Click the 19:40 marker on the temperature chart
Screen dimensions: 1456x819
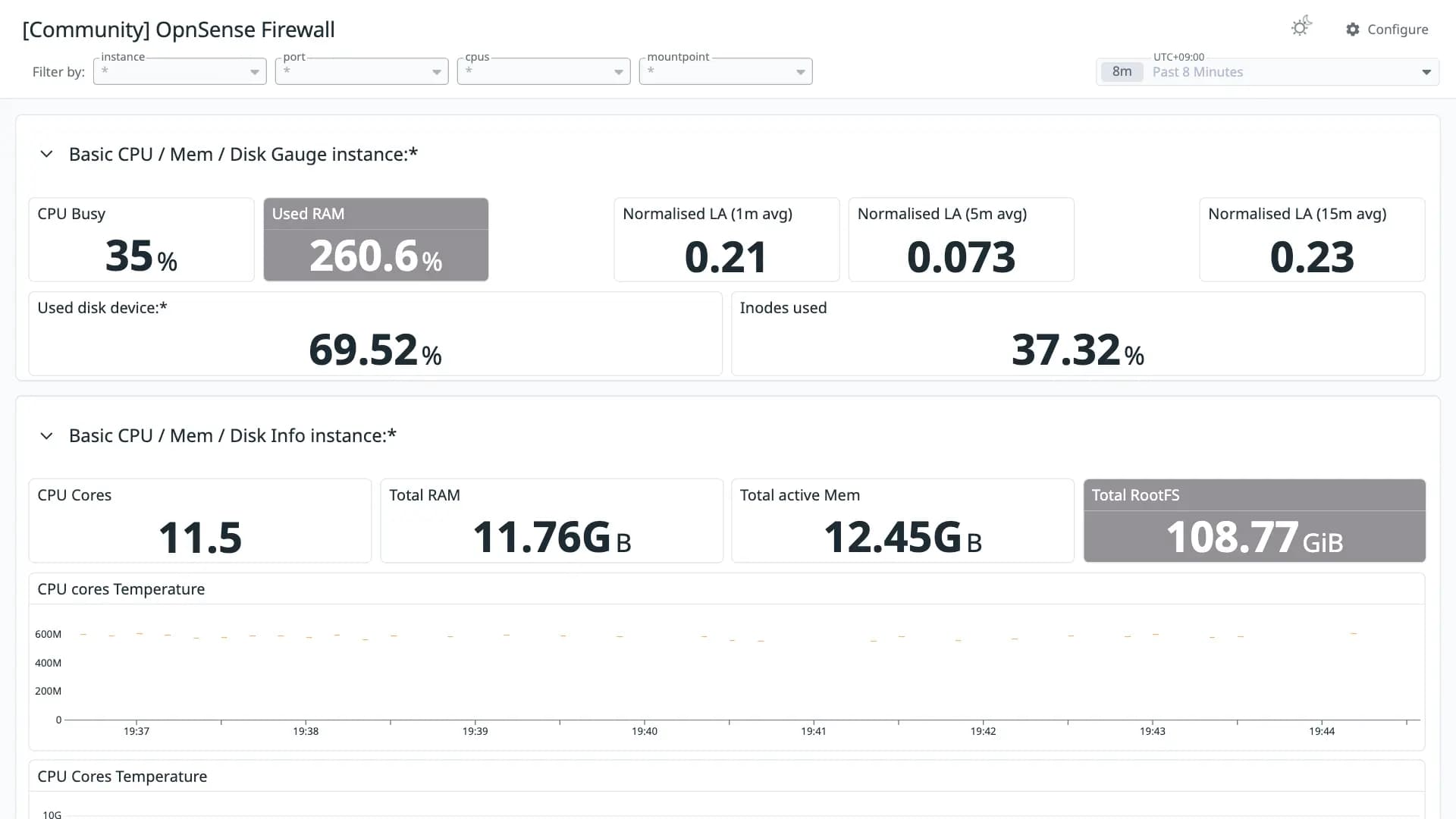point(645,731)
